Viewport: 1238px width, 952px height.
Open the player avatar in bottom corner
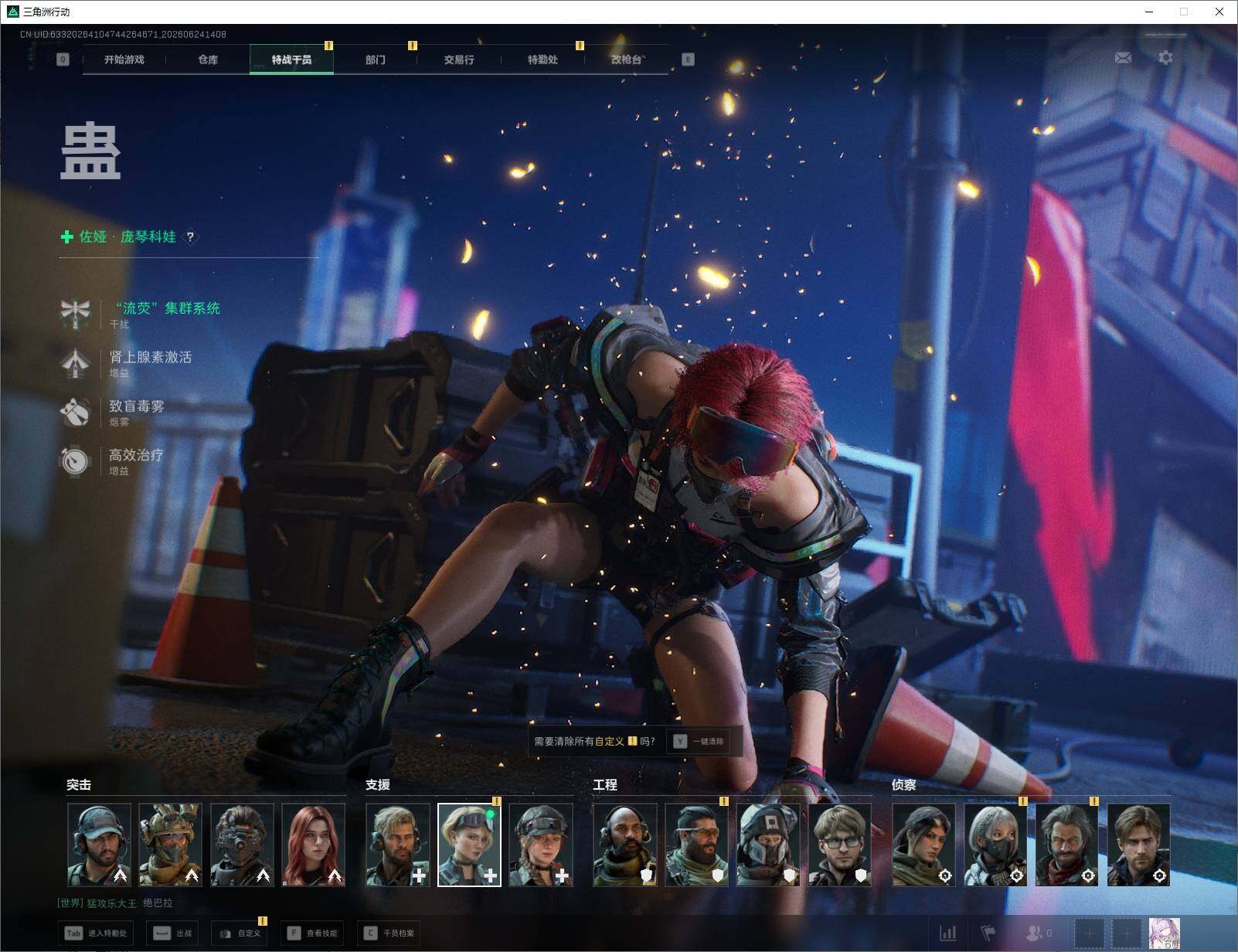click(1165, 933)
